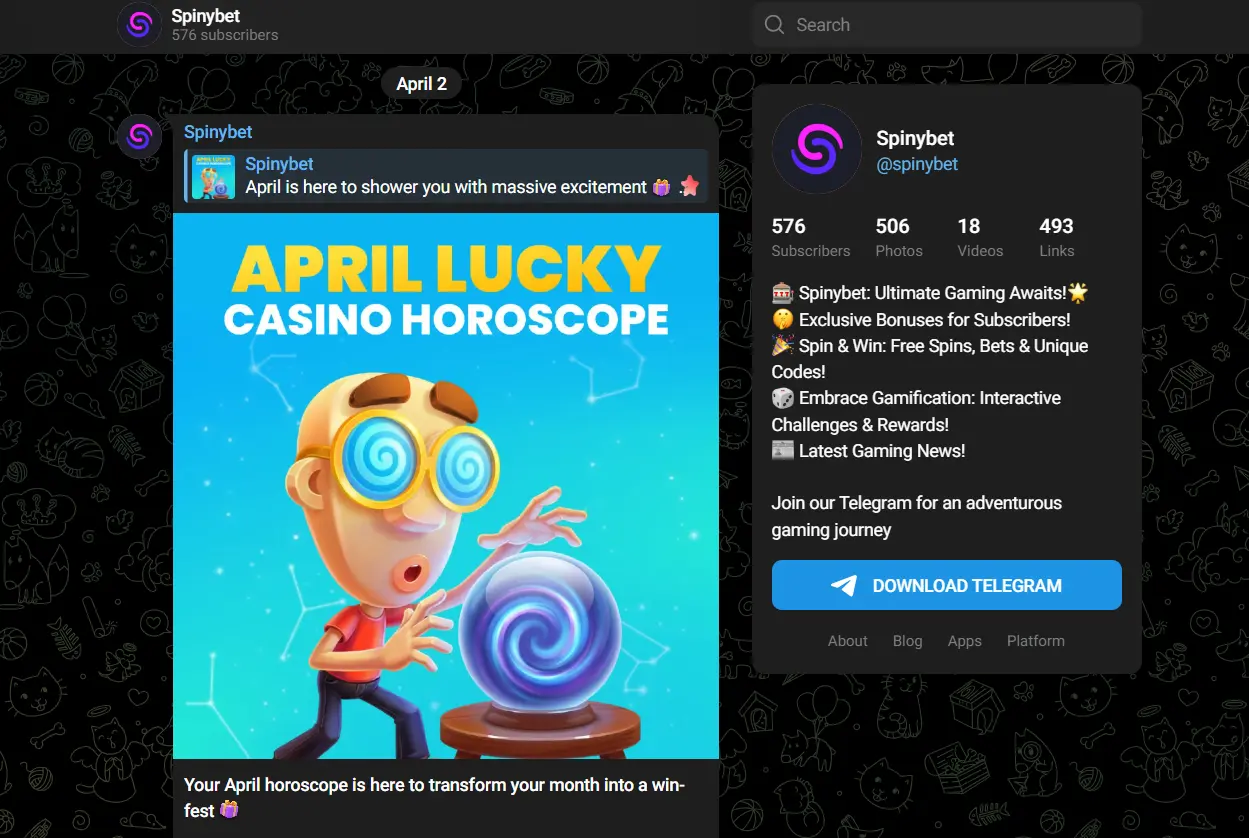Image resolution: width=1249 pixels, height=838 pixels.
Task: Click the "Embrace Gamification" description line
Action: pyautogui.click(x=917, y=411)
